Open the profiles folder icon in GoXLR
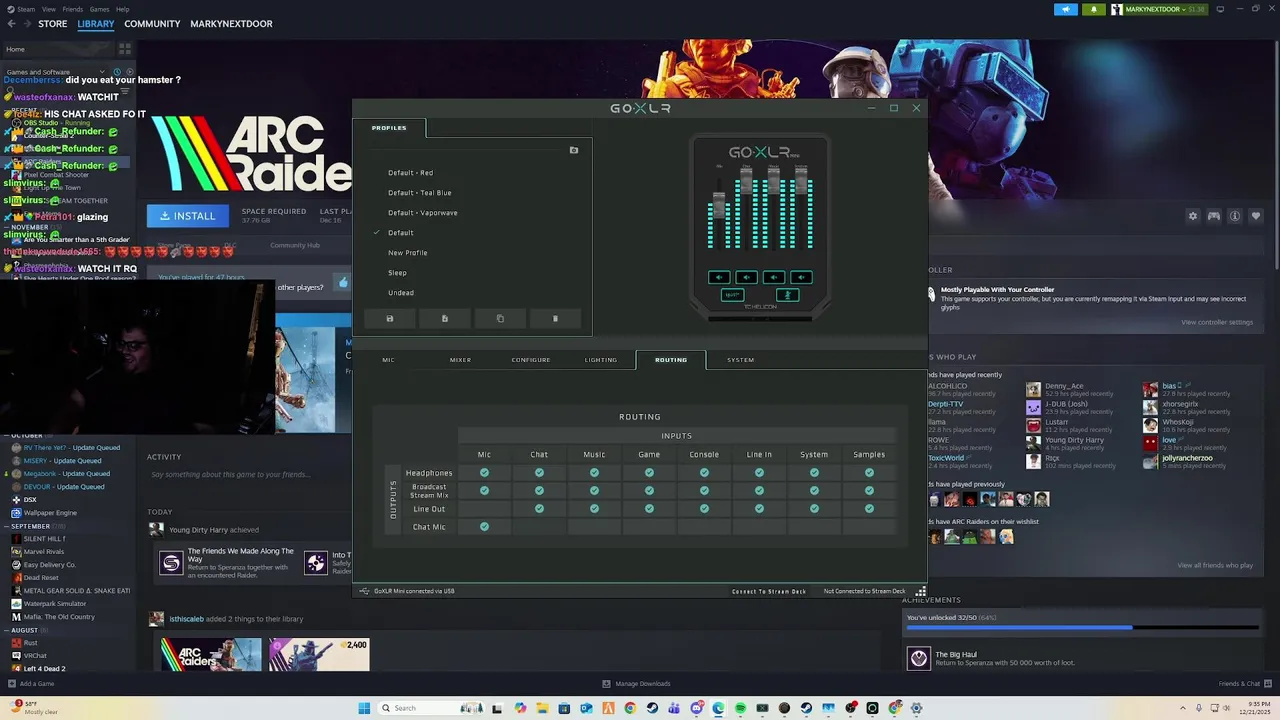Screen dimensions: 1280x720 (574, 150)
